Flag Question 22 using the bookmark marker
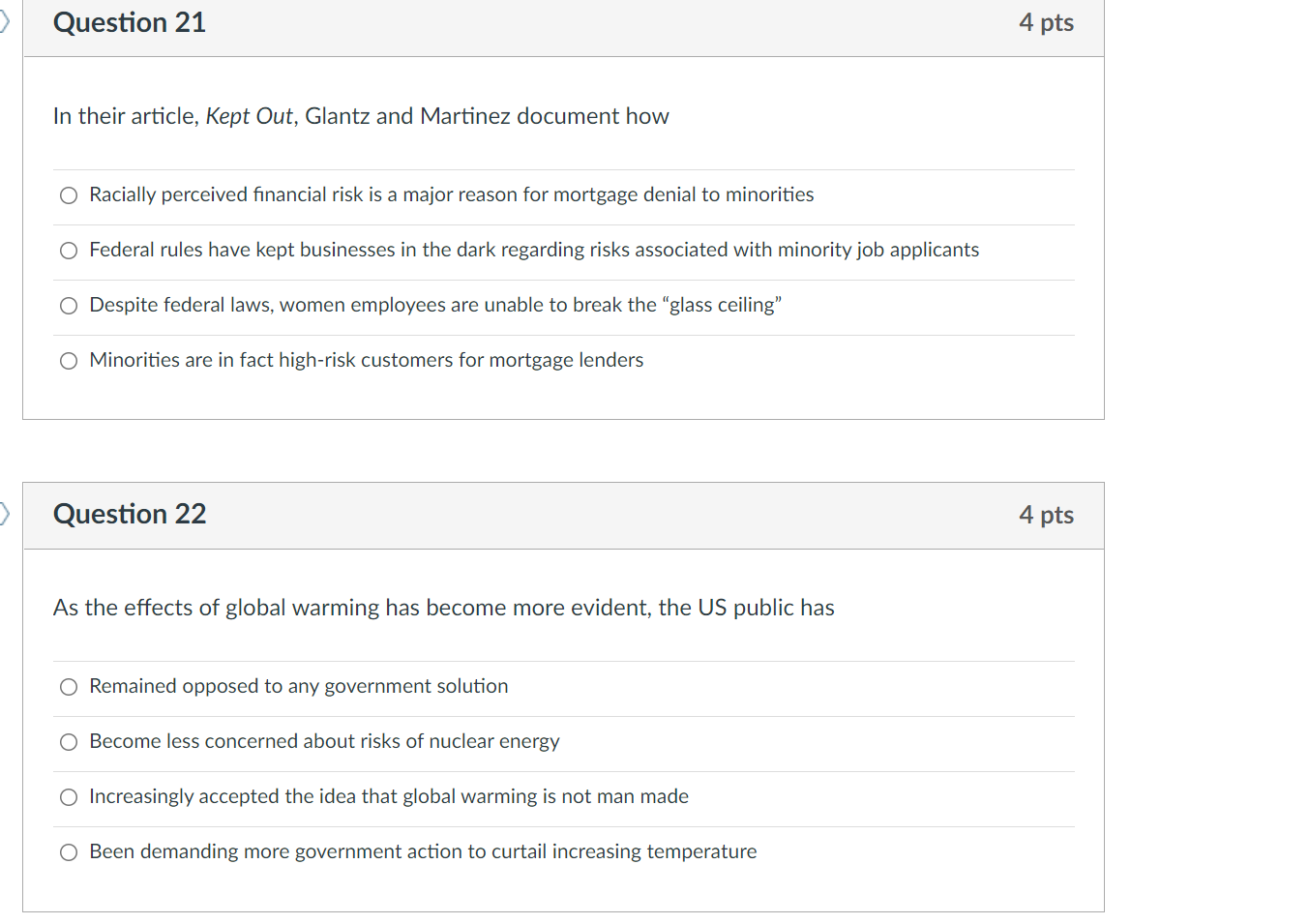The image size is (1309, 924). (4, 514)
